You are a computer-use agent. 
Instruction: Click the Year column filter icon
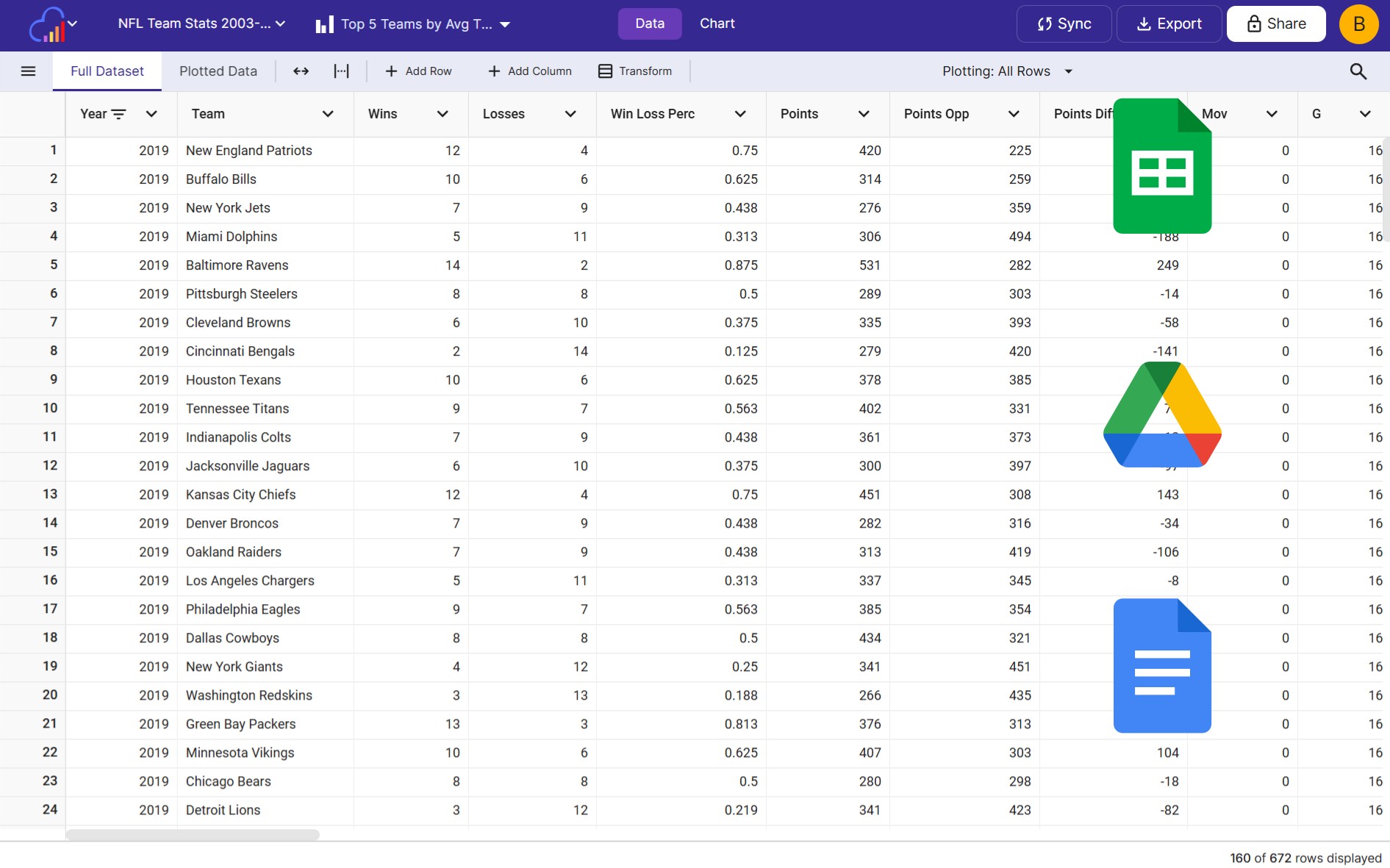[x=118, y=114]
